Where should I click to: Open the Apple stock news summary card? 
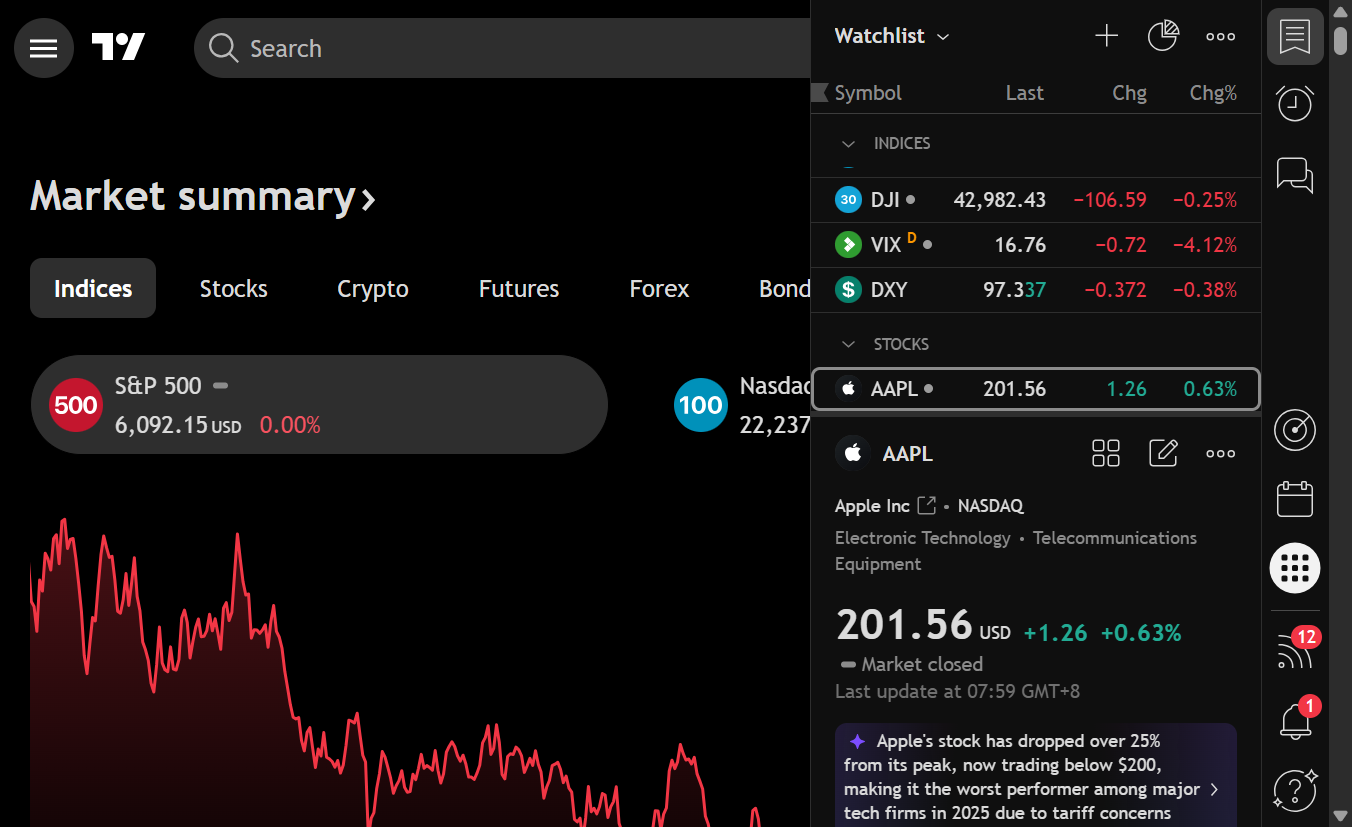click(1036, 775)
